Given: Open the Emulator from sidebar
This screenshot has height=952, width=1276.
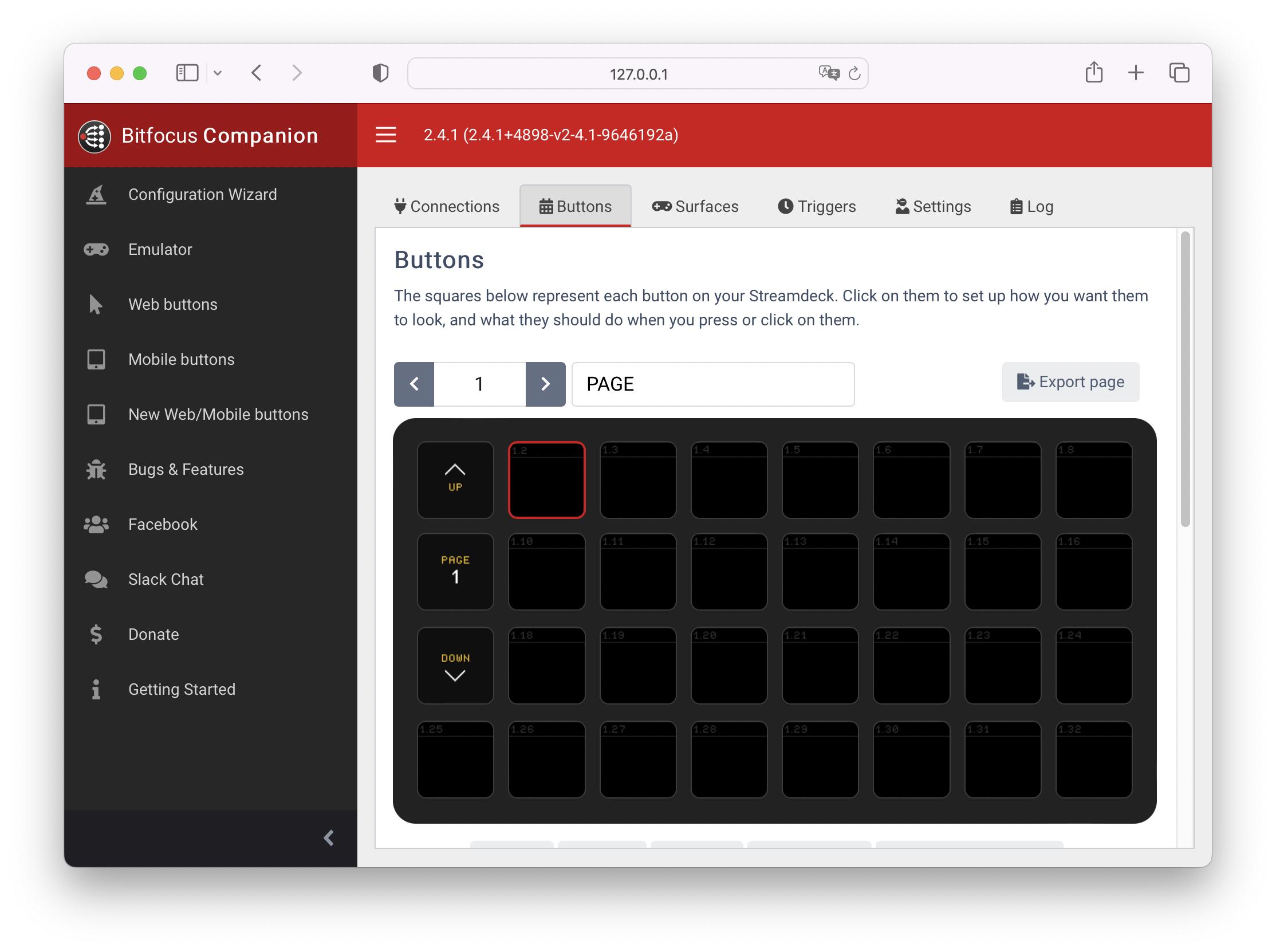Looking at the screenshot, I should click(x=160, y=250).
